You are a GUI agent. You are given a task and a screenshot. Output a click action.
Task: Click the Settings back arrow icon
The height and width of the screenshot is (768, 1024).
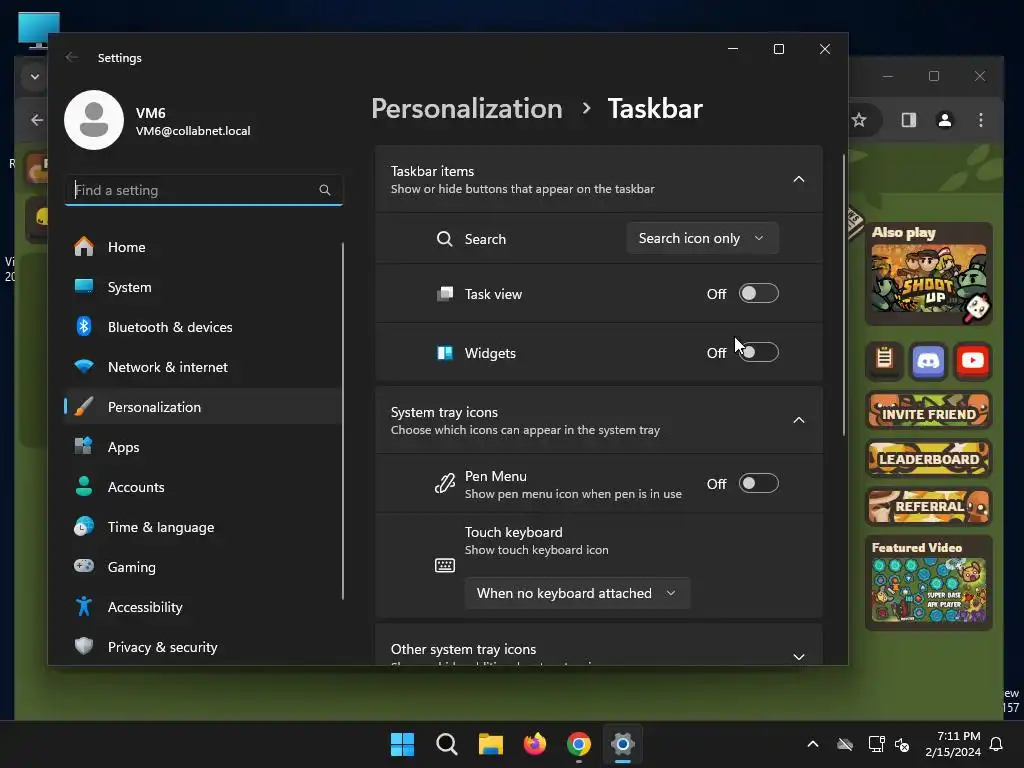(72, 57)
